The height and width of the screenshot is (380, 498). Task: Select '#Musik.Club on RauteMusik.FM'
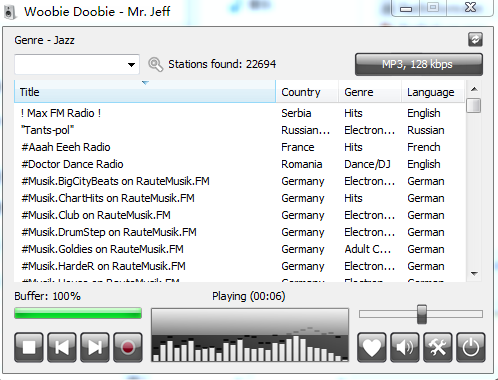(239, 215)
